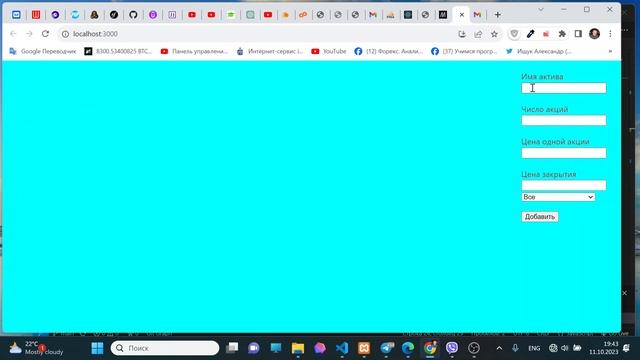Open the Google Переводчик bookmark
The width and height of the screenshot is (640, 360).
click(42, 51)
